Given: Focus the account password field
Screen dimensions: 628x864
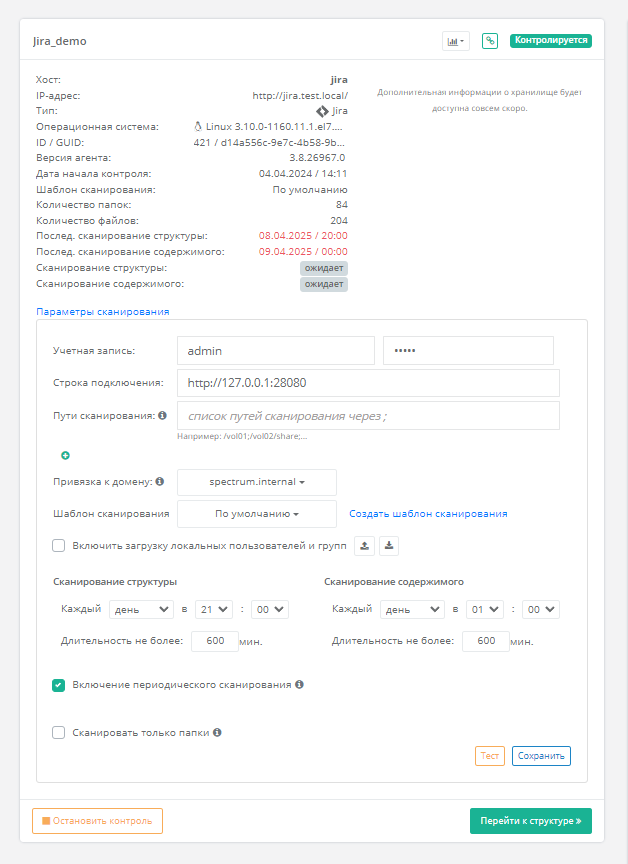Looking at the screenshot, I should coord(468,351).
